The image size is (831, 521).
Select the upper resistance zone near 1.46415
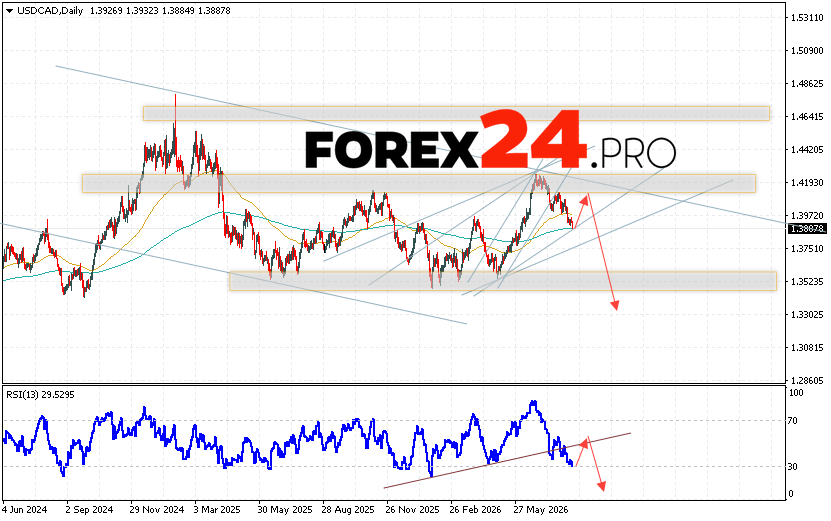[x=456, y=113]
